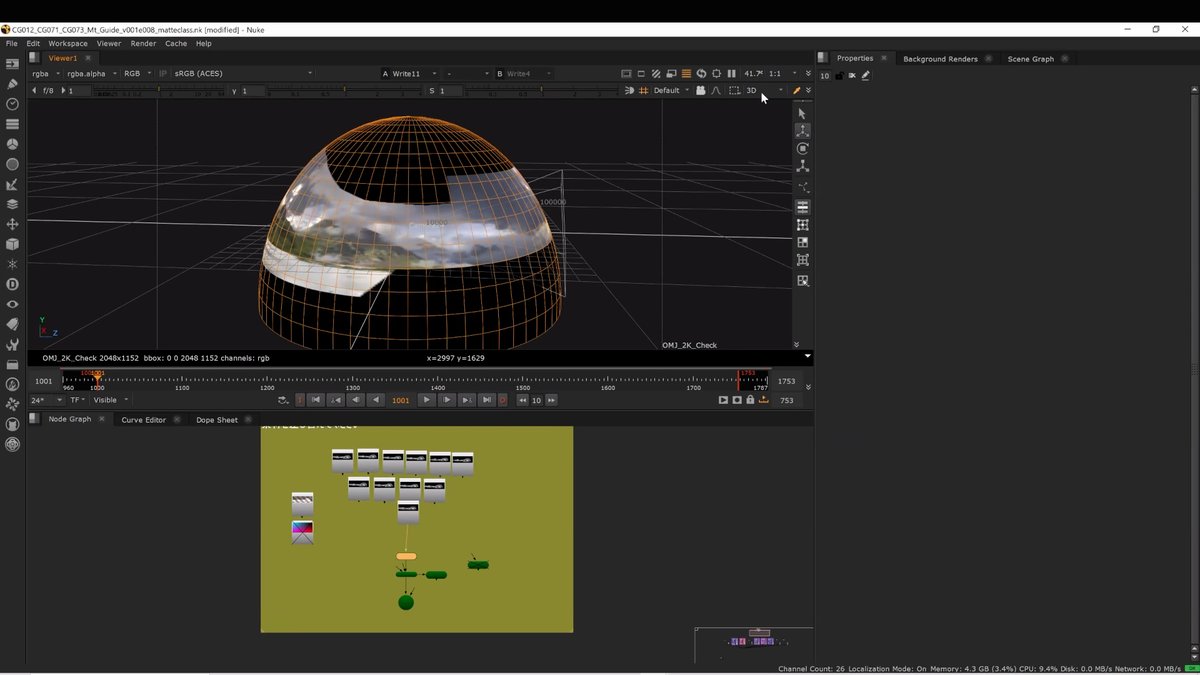1200x675 pixels.
Task: Open the Render menu
Action: [x=143, y=43]
